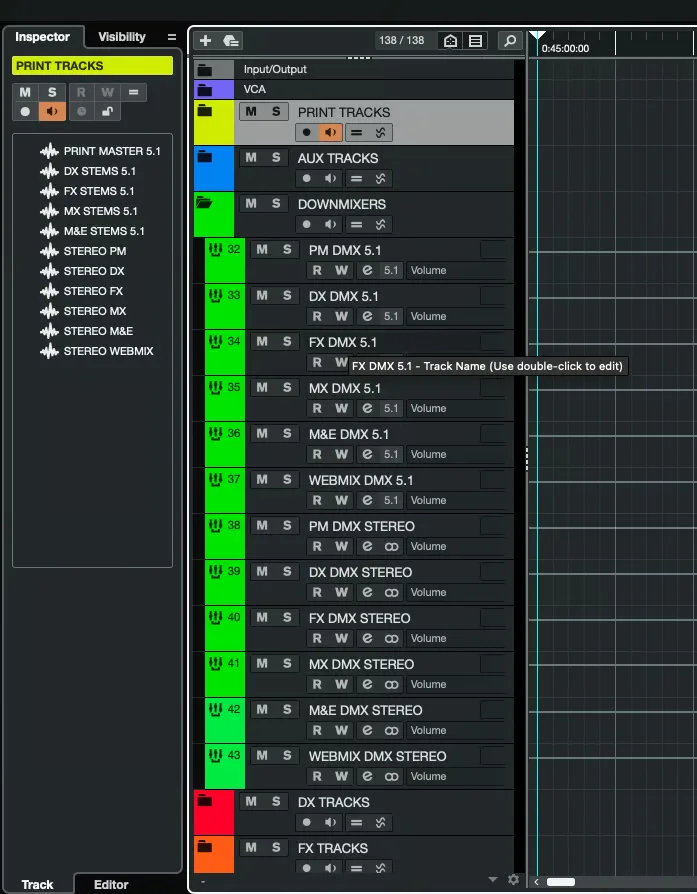Click the 5.1 configuration on PM DMX 5.1
Viewport: 697px width, 894px height.
coord(391,270)
